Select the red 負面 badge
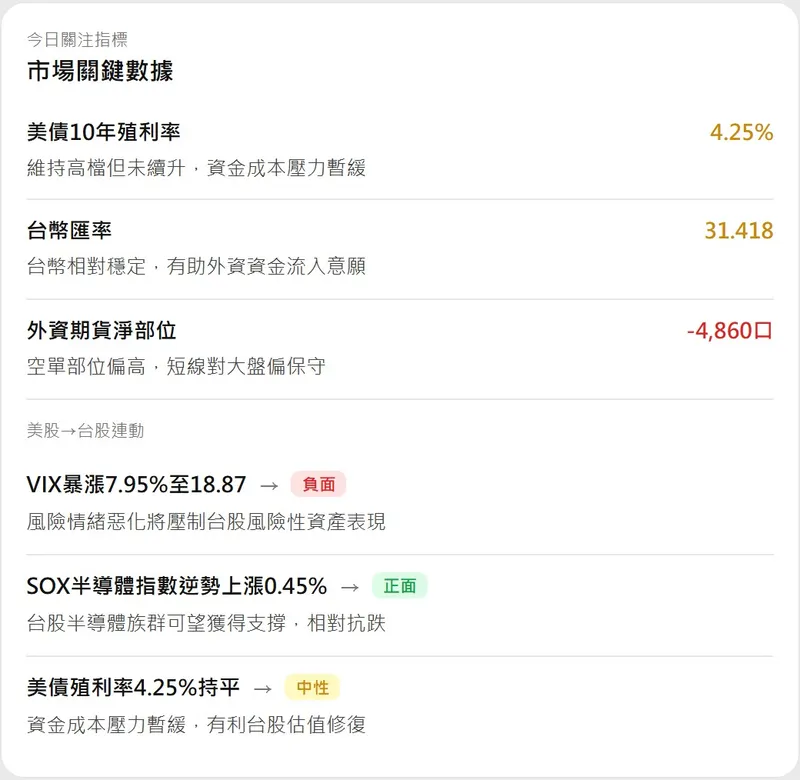Viewport: 800px width, 780px height. pos(318,485)
